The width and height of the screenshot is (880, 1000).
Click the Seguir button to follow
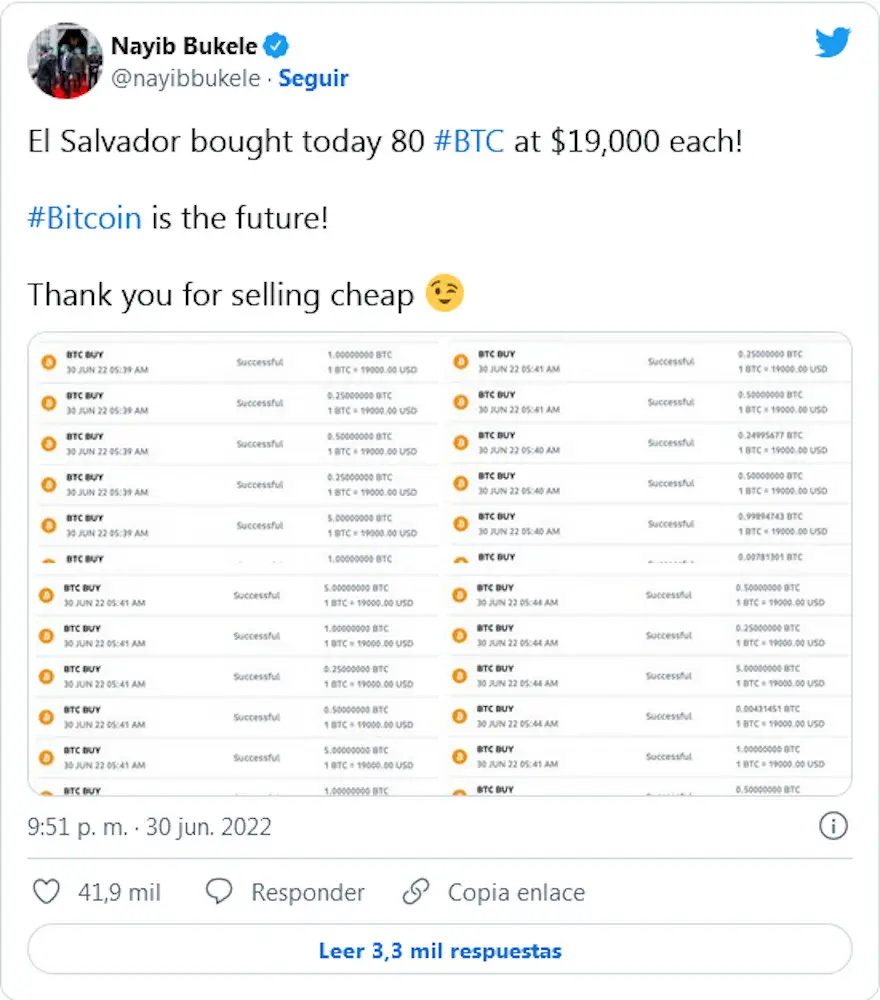(313, 78)
